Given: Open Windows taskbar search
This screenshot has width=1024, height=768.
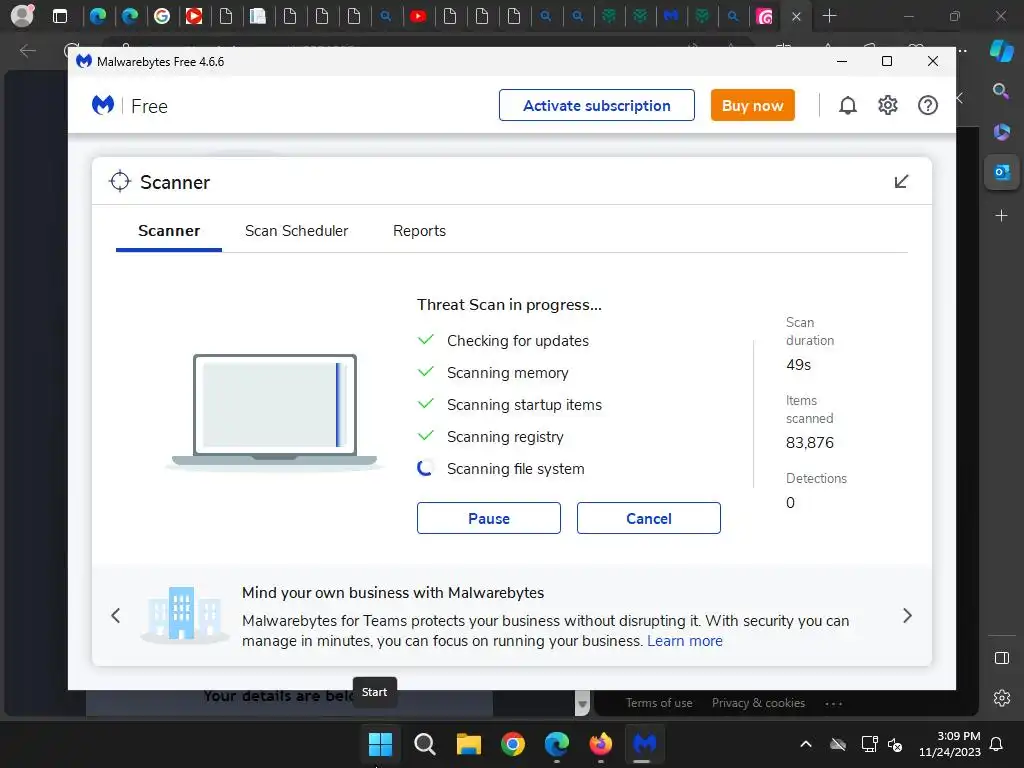Looking at the screenshot, I should click(x=424, y=743).
